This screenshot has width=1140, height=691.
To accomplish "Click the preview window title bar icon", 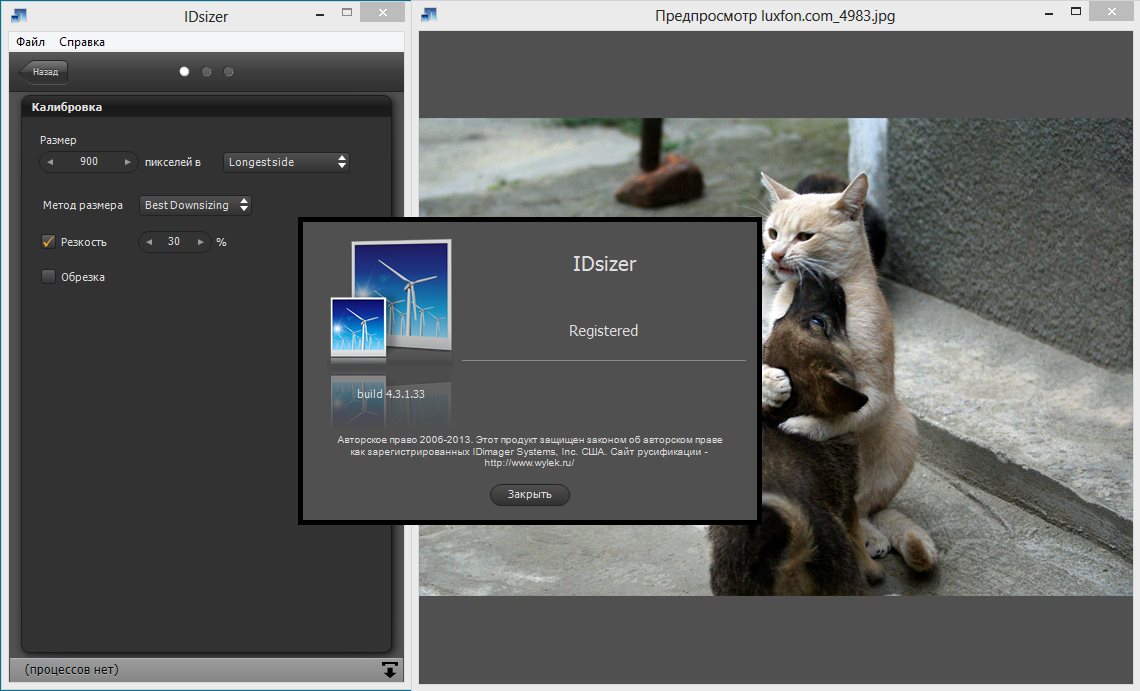I will 429,15.
